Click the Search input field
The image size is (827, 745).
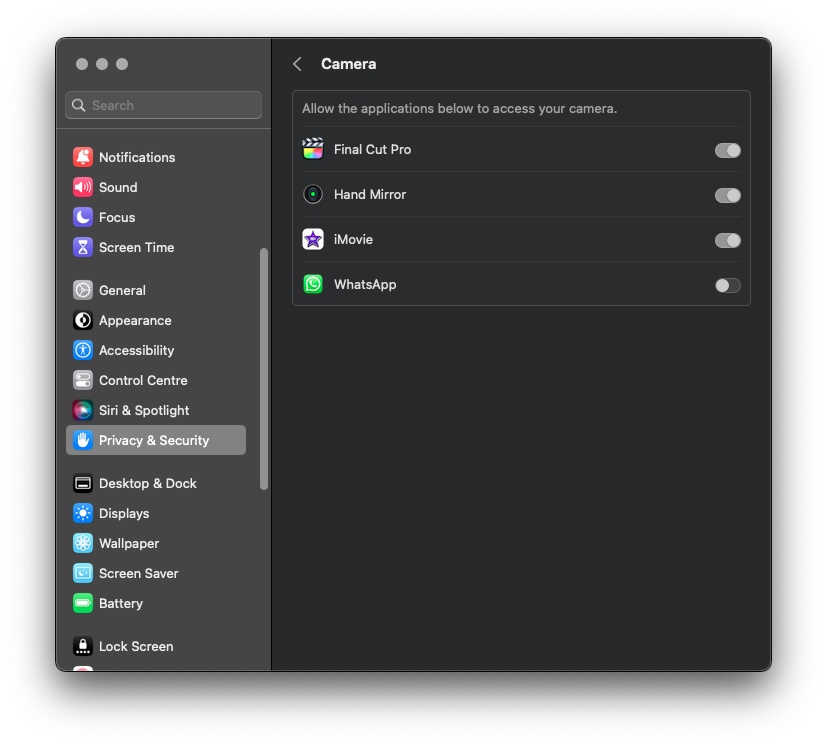[x=164, y=105]
